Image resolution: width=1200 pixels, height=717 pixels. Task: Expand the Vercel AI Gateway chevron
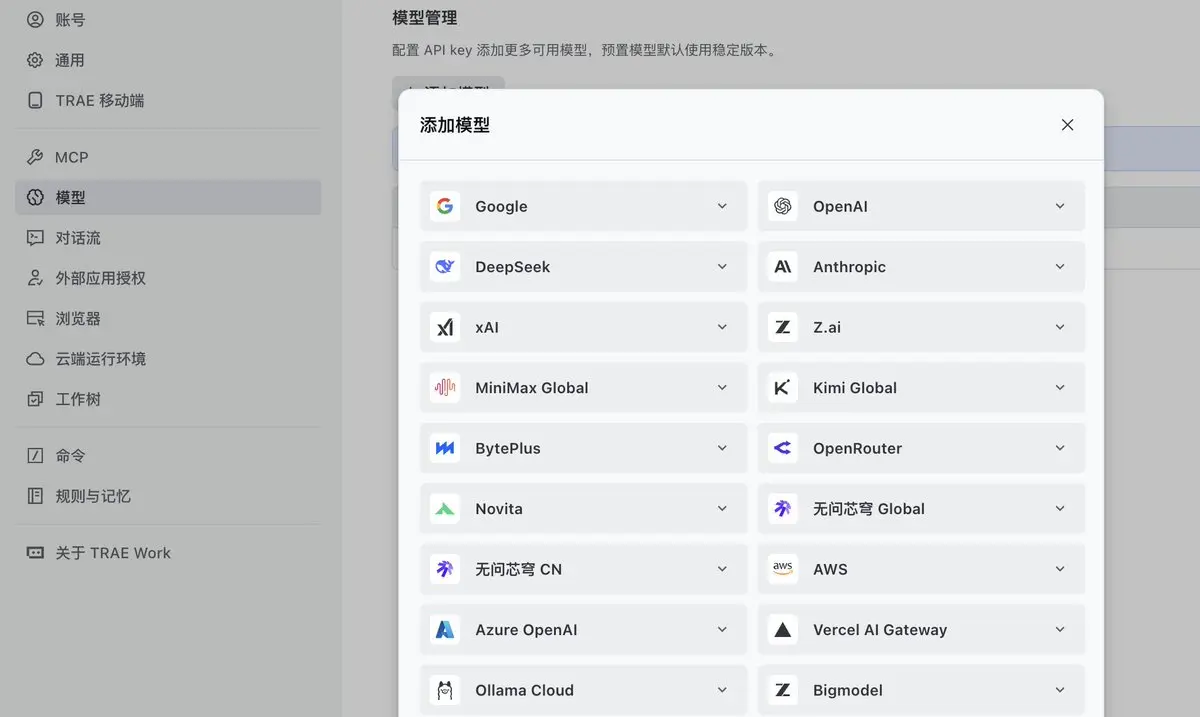[x=1060, y=630]
